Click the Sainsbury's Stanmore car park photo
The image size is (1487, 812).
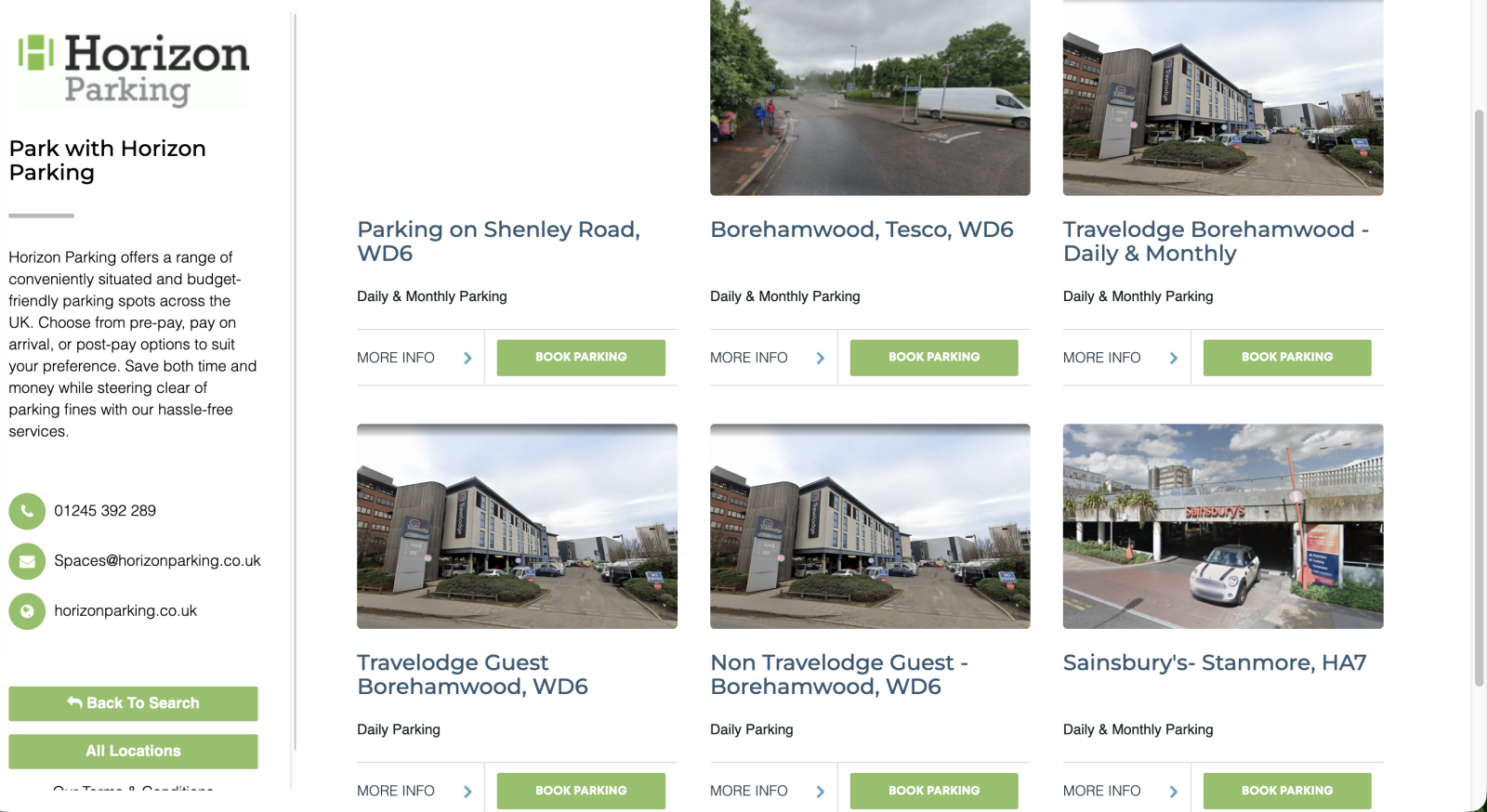coord(1223,527)
